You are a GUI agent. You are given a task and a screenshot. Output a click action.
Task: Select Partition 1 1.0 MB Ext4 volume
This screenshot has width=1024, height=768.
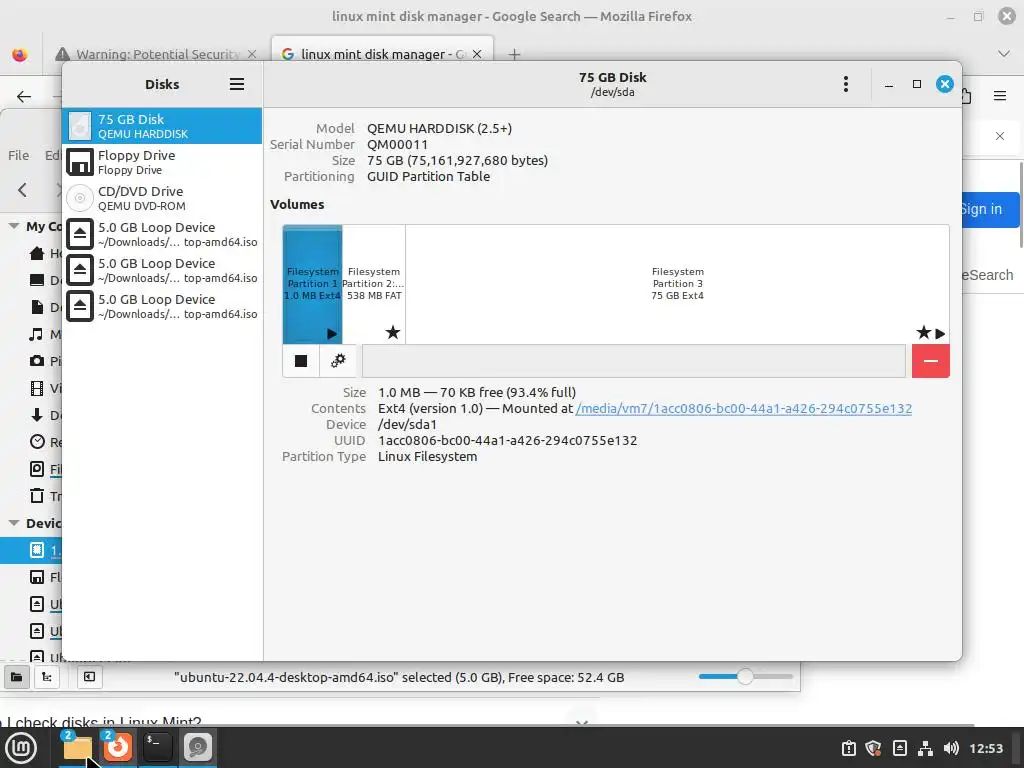(x=312, y=284)
